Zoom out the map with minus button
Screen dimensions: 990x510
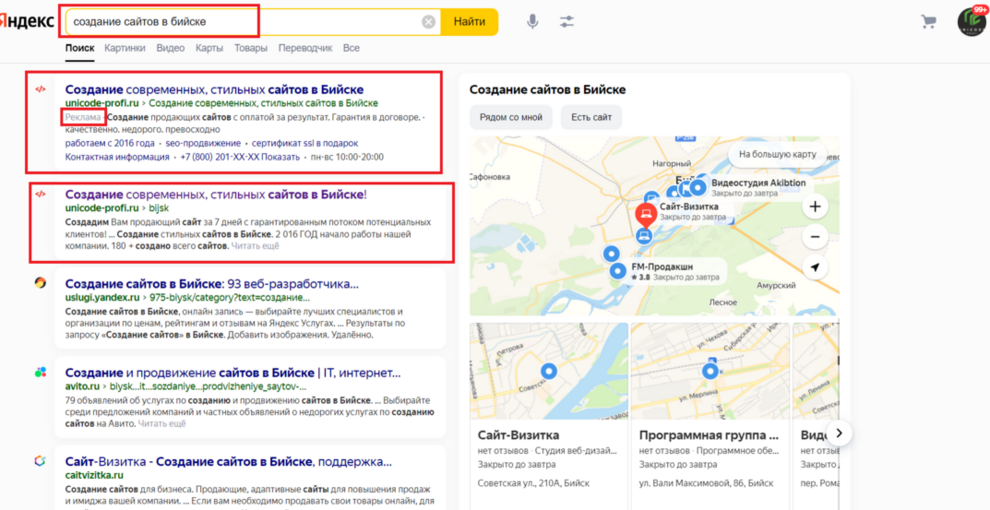point(815,237)
